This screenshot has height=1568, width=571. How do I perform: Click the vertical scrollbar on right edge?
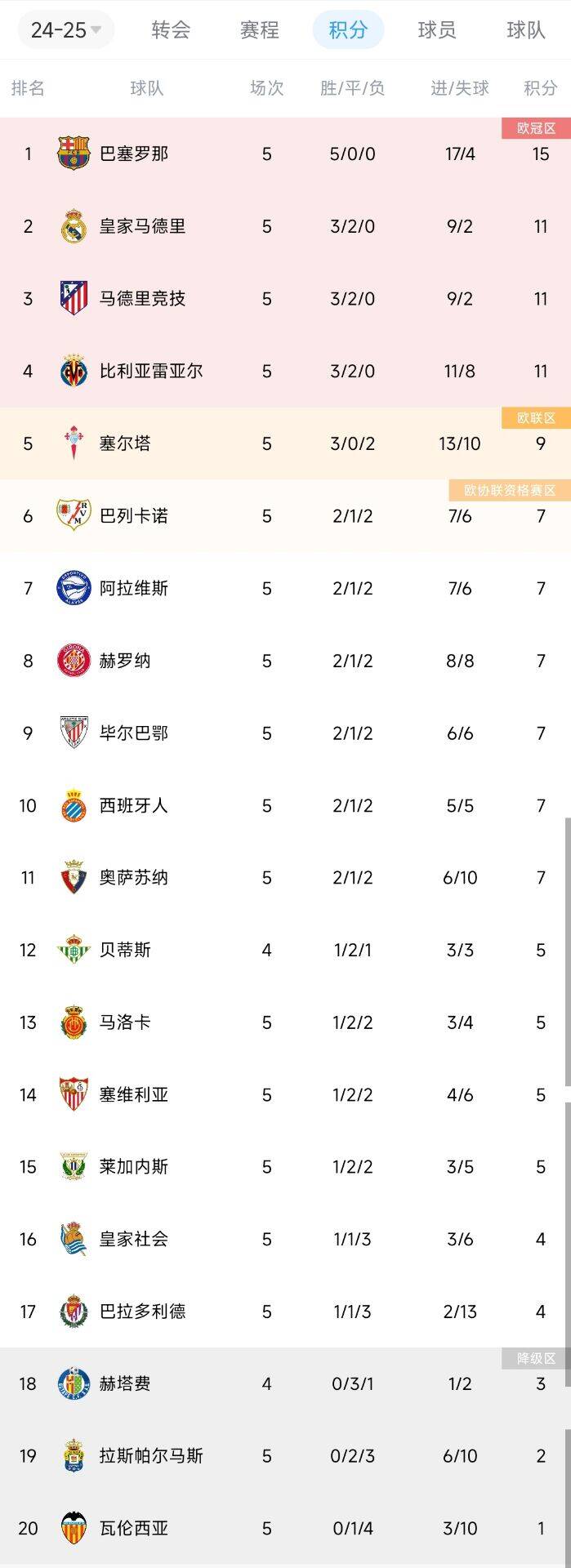click(567, 951)
